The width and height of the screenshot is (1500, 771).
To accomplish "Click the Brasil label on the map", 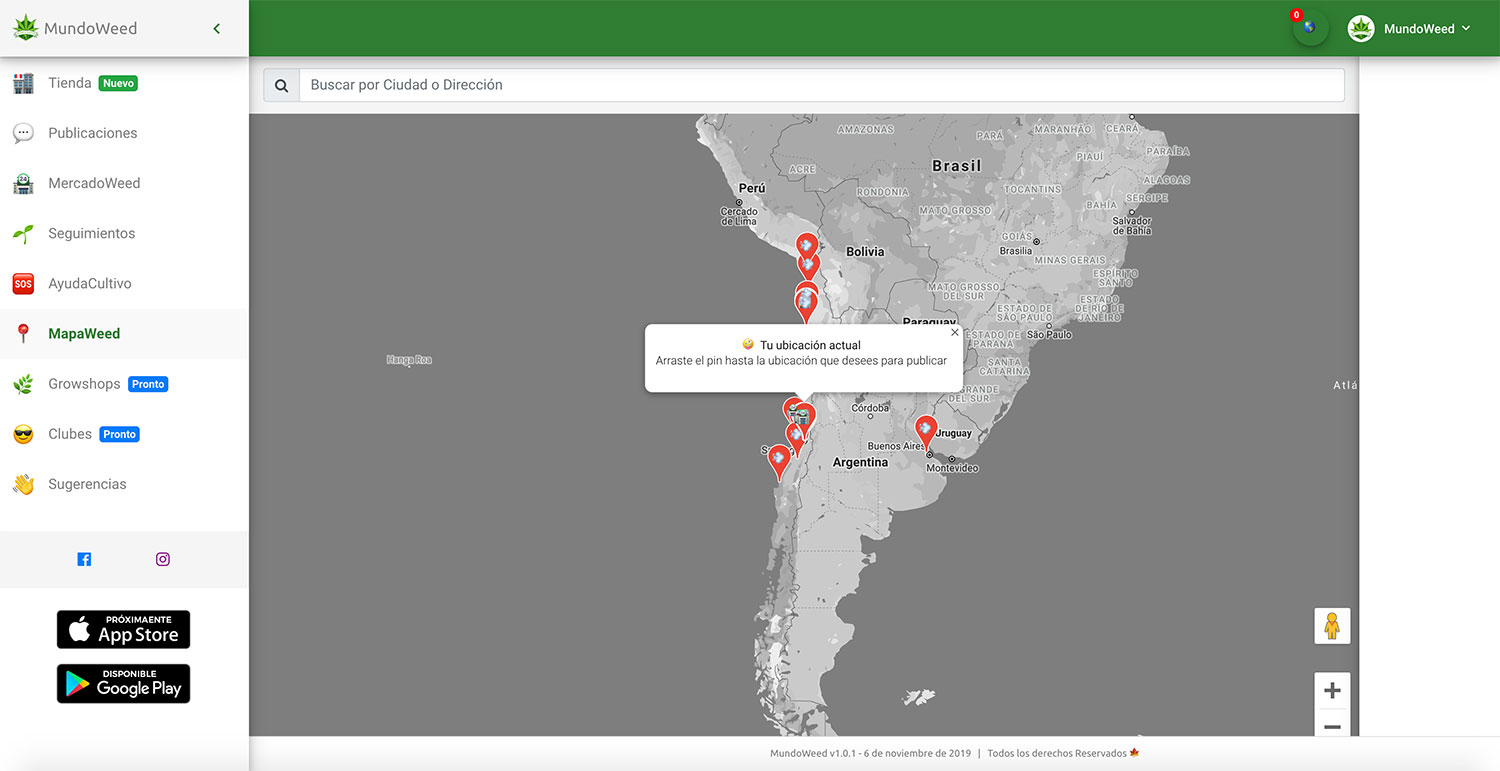I will coord(956,166).
